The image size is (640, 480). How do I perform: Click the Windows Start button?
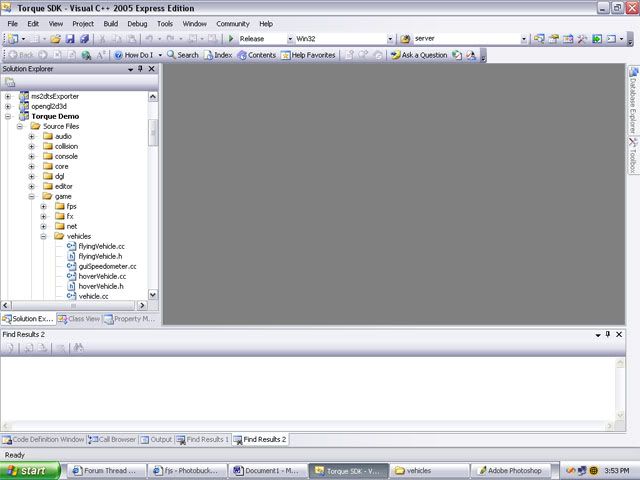pyautogui.click(x=27, y=470)
